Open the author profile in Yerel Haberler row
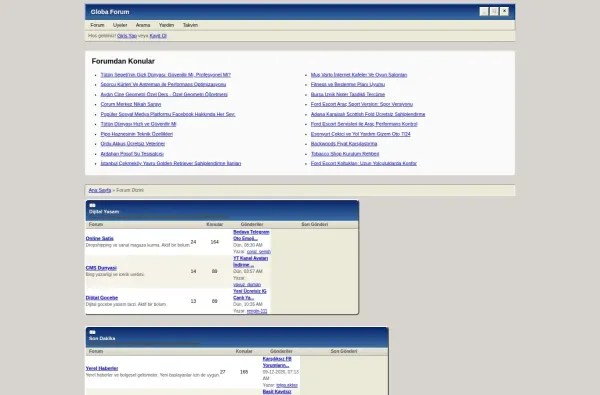600x395 pixels. click(287, 385)
